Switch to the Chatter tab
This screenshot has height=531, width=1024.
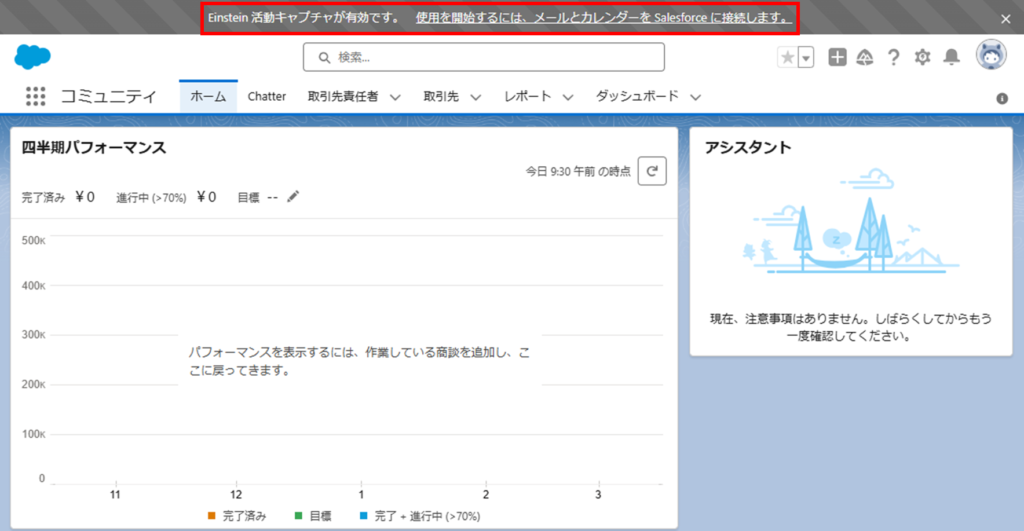266,97
